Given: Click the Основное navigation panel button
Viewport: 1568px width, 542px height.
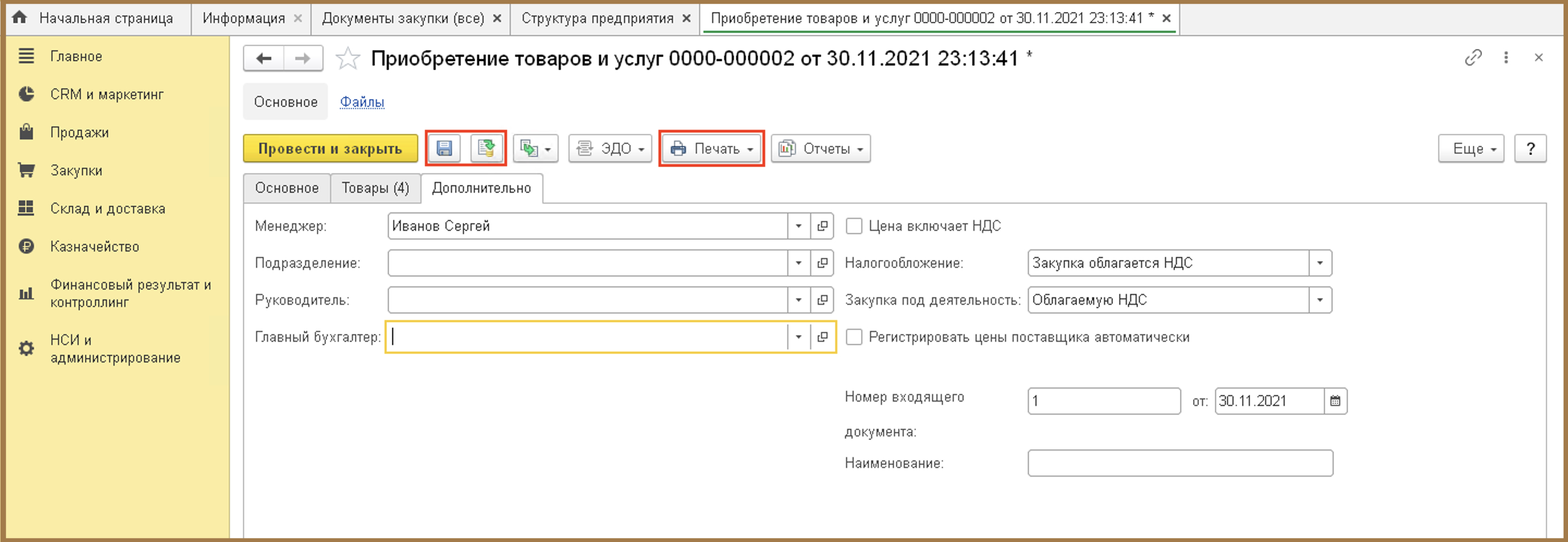Looking at the screenshot, I should point(285,102).
